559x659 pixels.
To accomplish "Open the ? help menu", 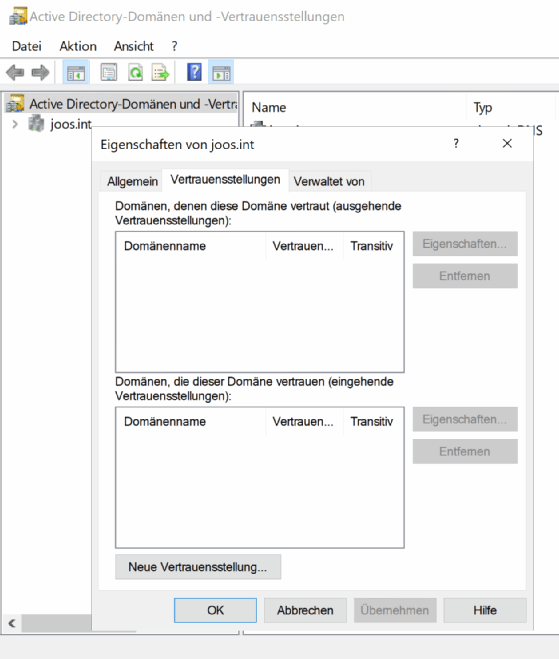I will click(x=174, y=46).
